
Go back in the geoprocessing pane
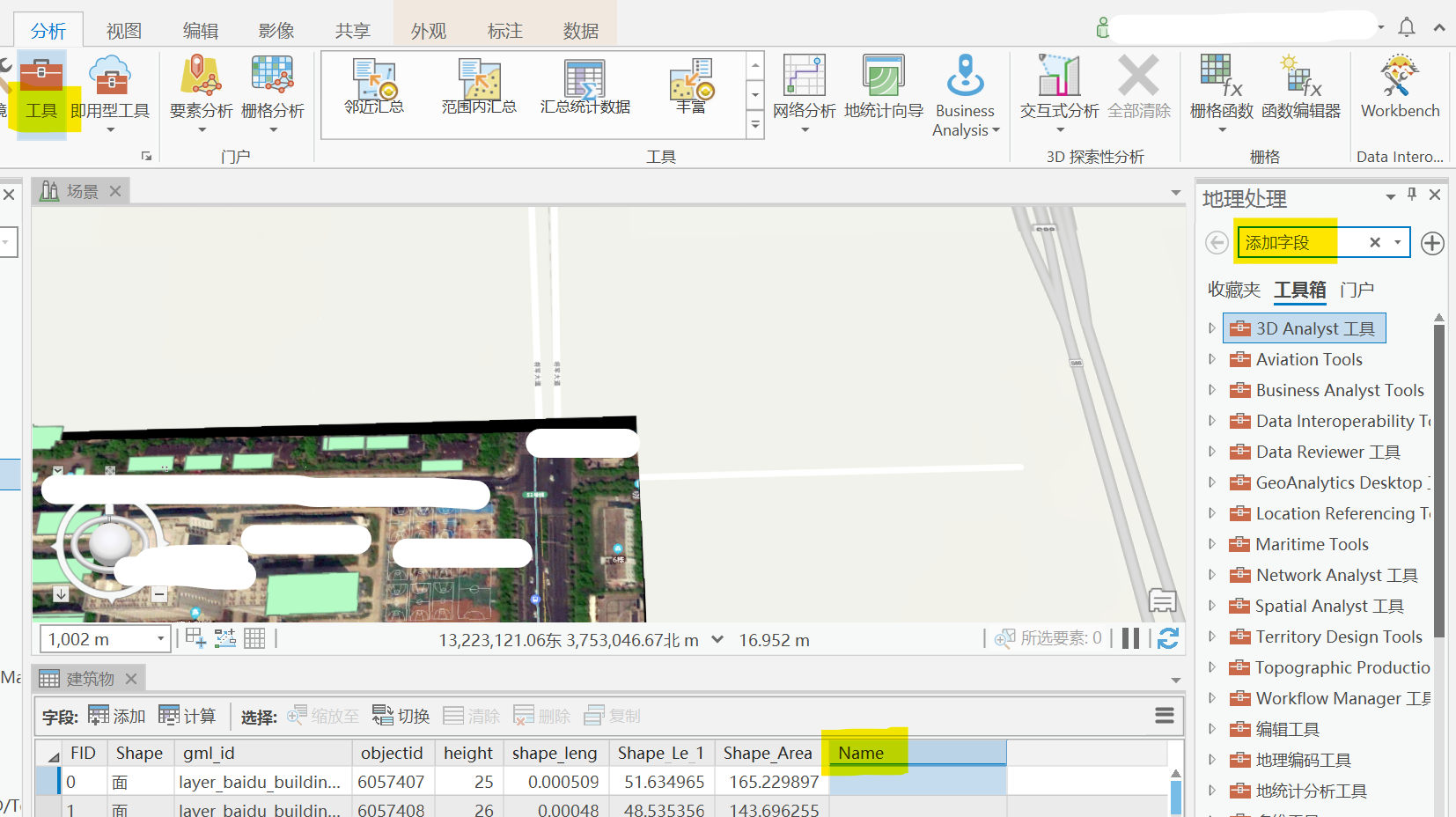click(1217, 243)
